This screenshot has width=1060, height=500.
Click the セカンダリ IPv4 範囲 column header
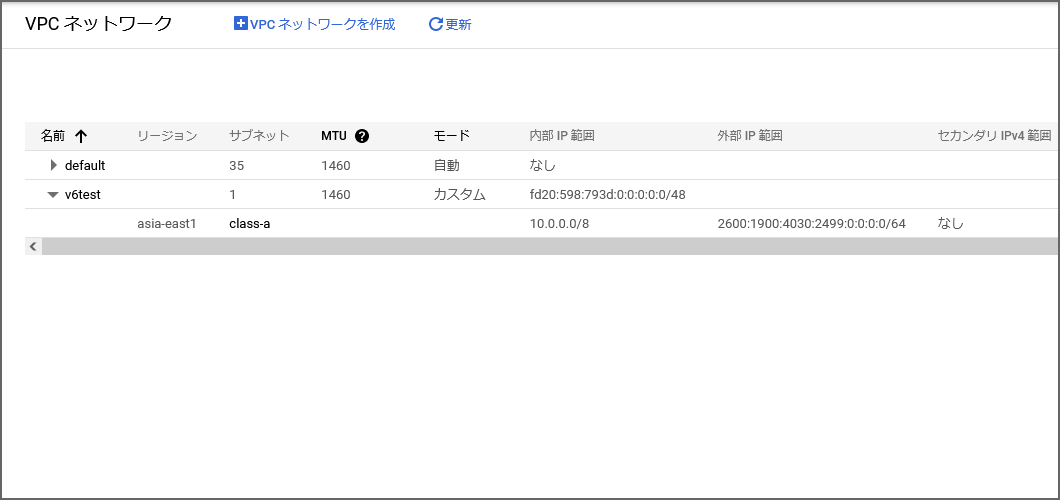coord(994,136)
